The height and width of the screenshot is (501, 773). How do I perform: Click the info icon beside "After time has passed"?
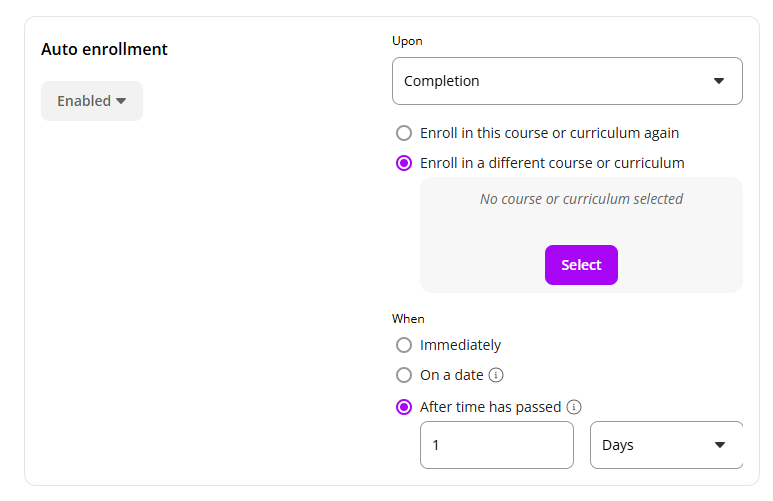point(574,407)
